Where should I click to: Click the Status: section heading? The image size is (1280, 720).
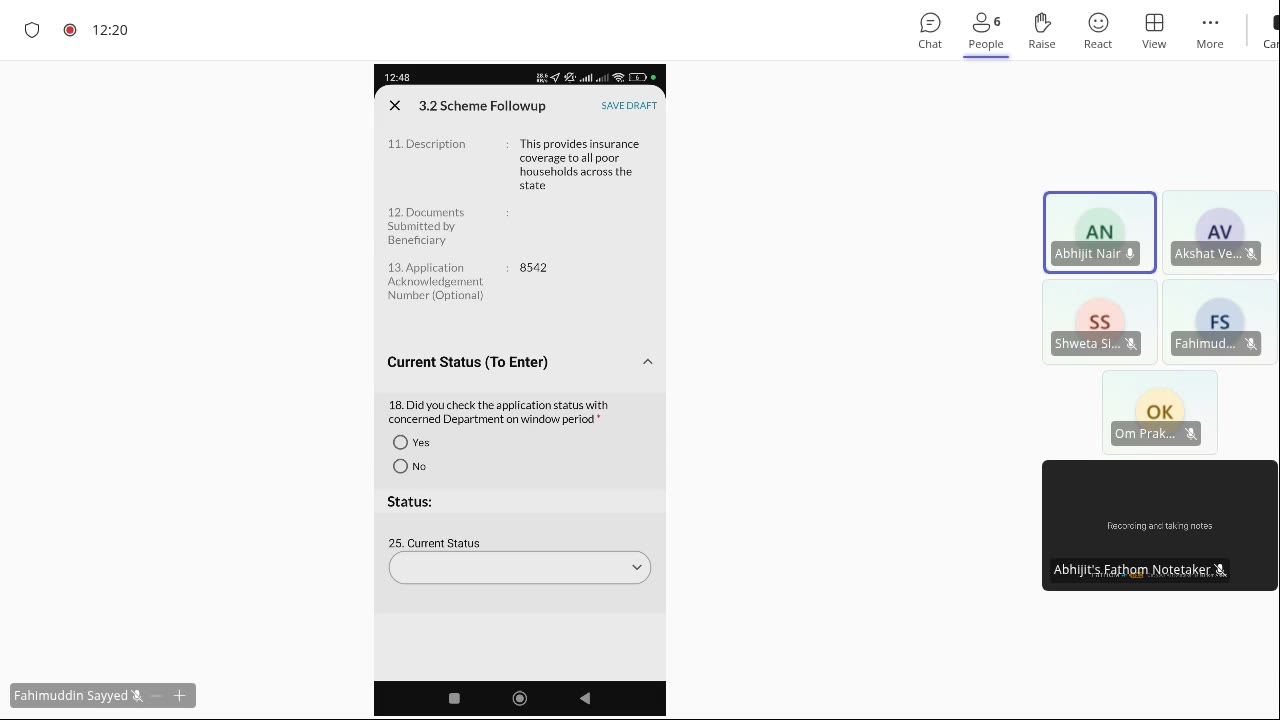pyautogui.click(x=410, y=501)
